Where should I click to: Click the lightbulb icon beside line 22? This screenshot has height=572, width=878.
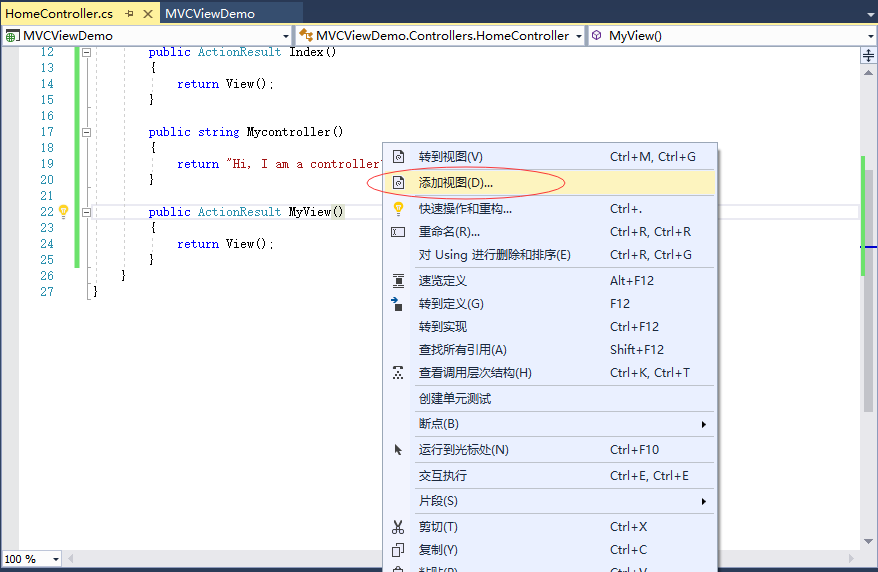(x=63, y=212)
